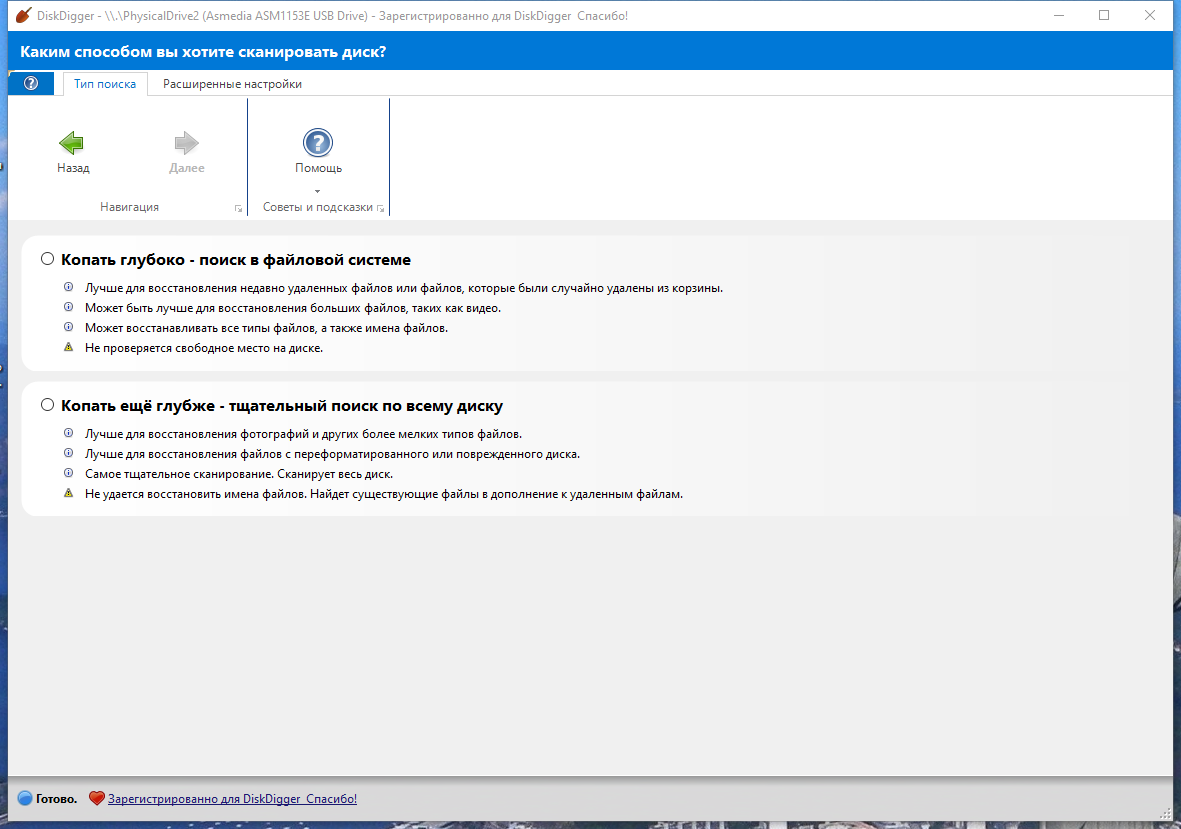Click the info icon beside 'Может быть лучше для восстановления больших'

point(69,307)
